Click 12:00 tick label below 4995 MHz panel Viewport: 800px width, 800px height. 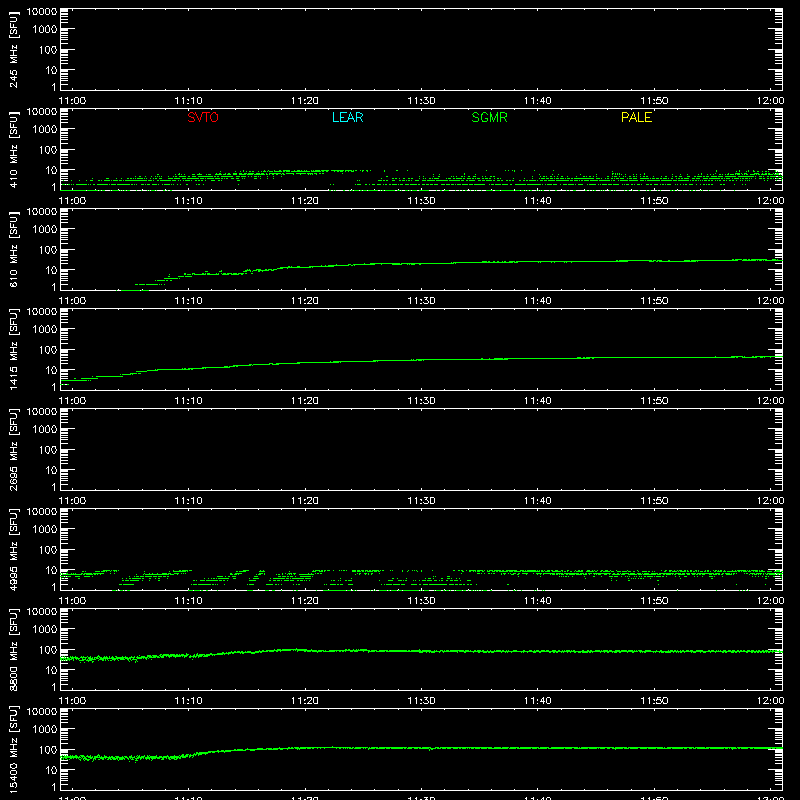pyautogui.click(x=770, y=601)
